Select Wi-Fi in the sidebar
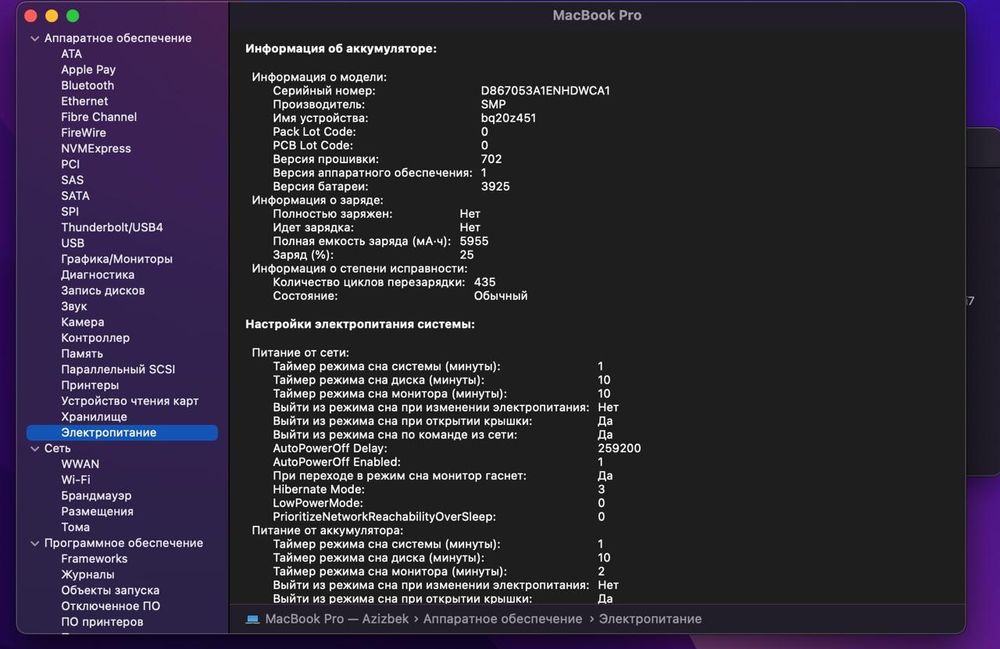Viewport: 1000px width, 649px height. click(75, 480)
